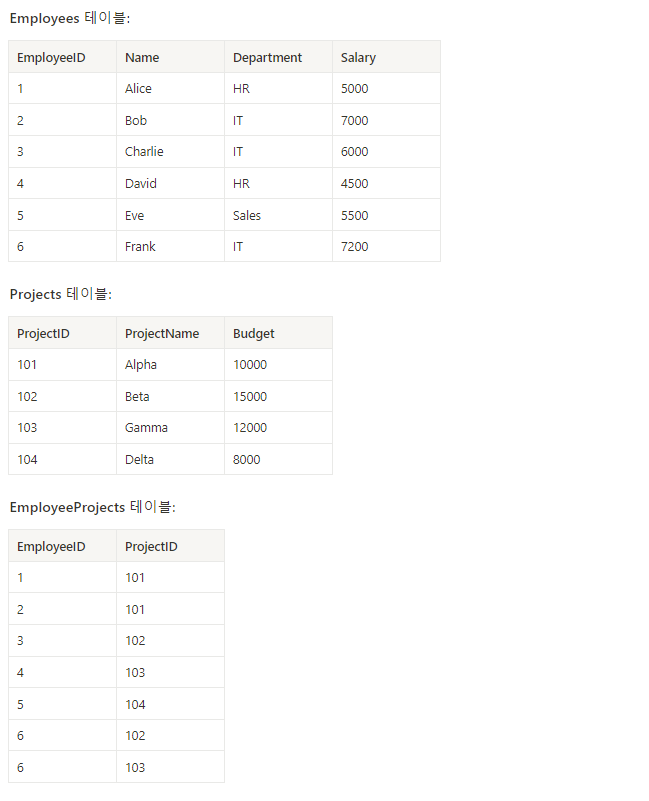Image resolution: width=649 pixels, height=801 pixels.
Task: Select Frank's salary value 7200
Action: point(386,246)
